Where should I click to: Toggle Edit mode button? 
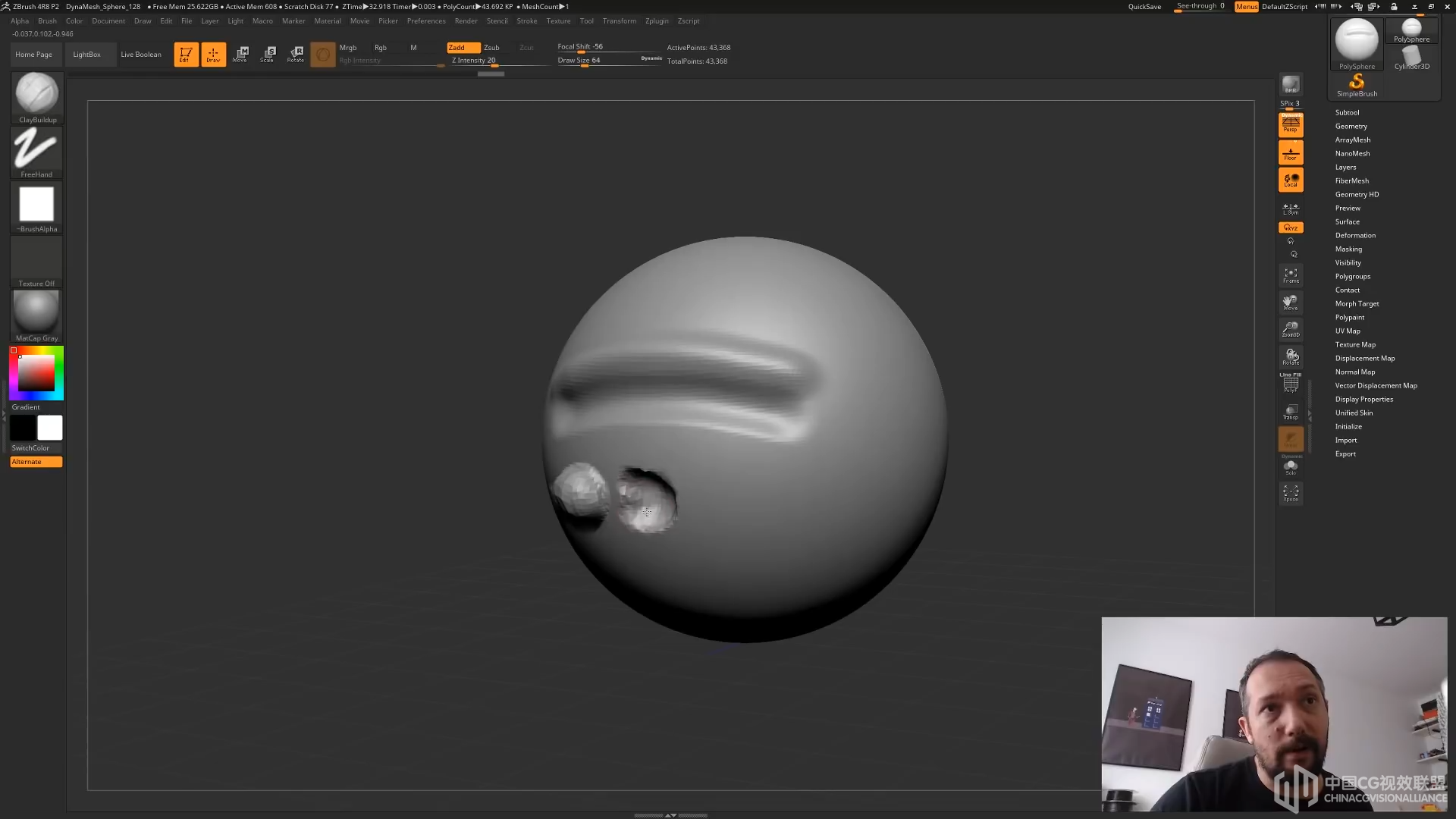pos(186,54)
